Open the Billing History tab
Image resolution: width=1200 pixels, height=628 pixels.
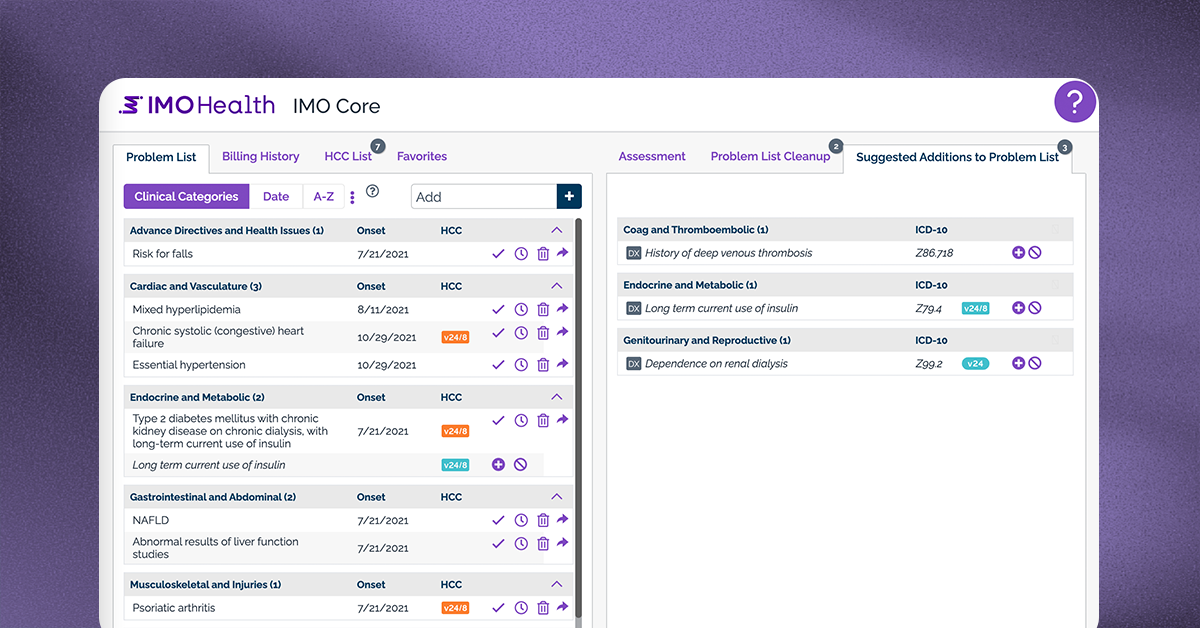[x=260, y=156]
